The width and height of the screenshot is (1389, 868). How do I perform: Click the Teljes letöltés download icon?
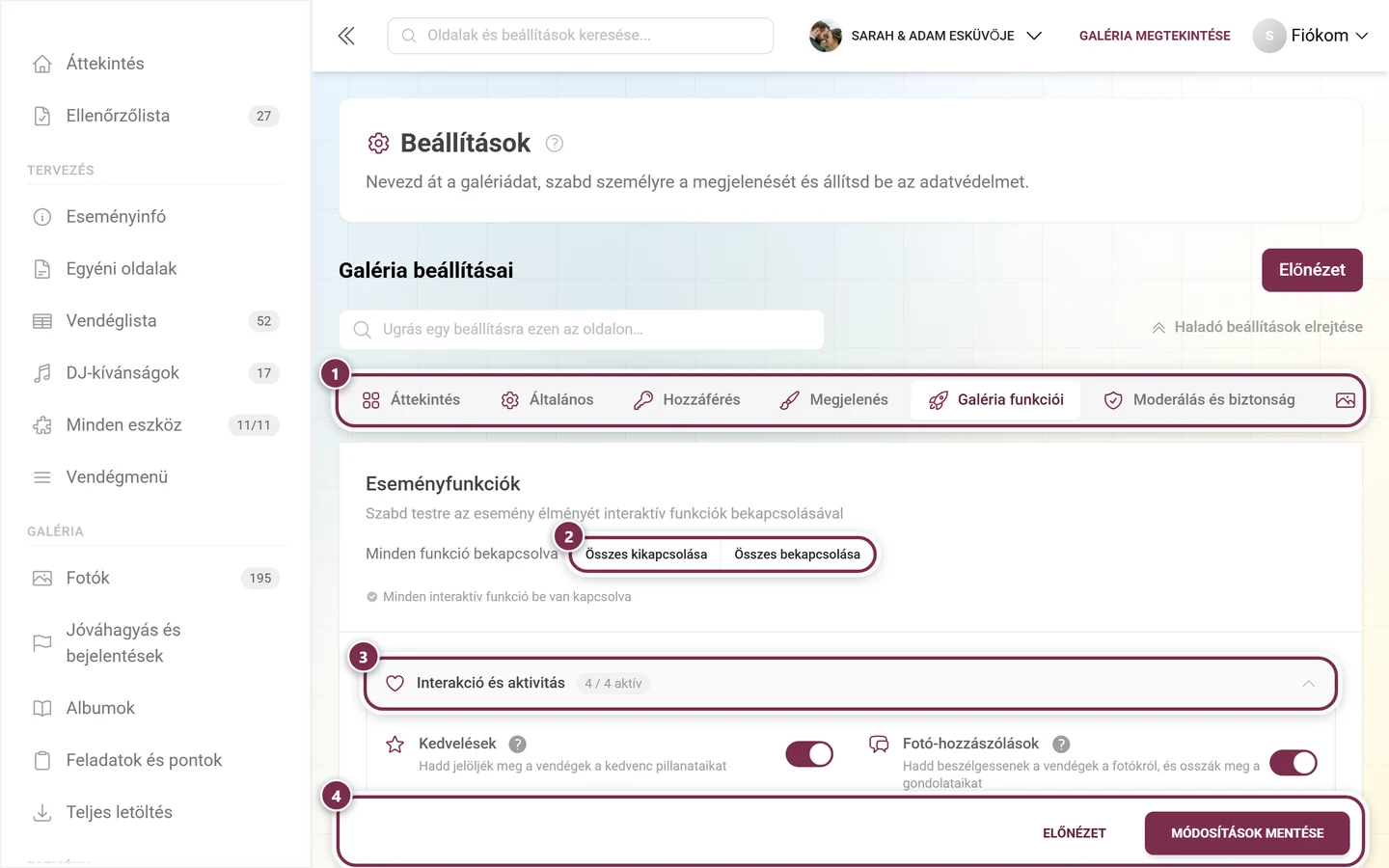click(x=42, y=813)
